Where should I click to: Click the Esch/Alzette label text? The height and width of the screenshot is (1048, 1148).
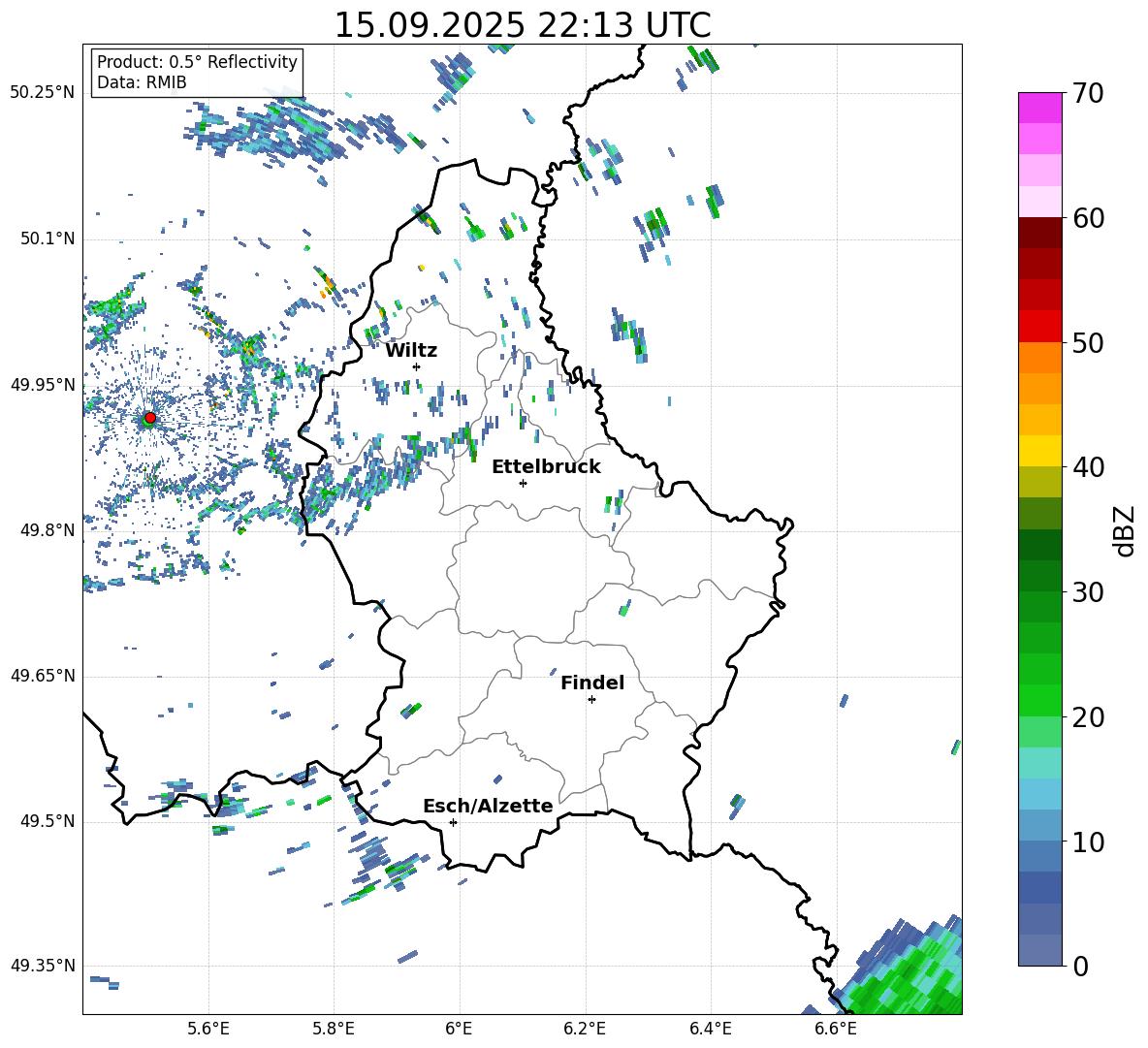pos(488,806)
